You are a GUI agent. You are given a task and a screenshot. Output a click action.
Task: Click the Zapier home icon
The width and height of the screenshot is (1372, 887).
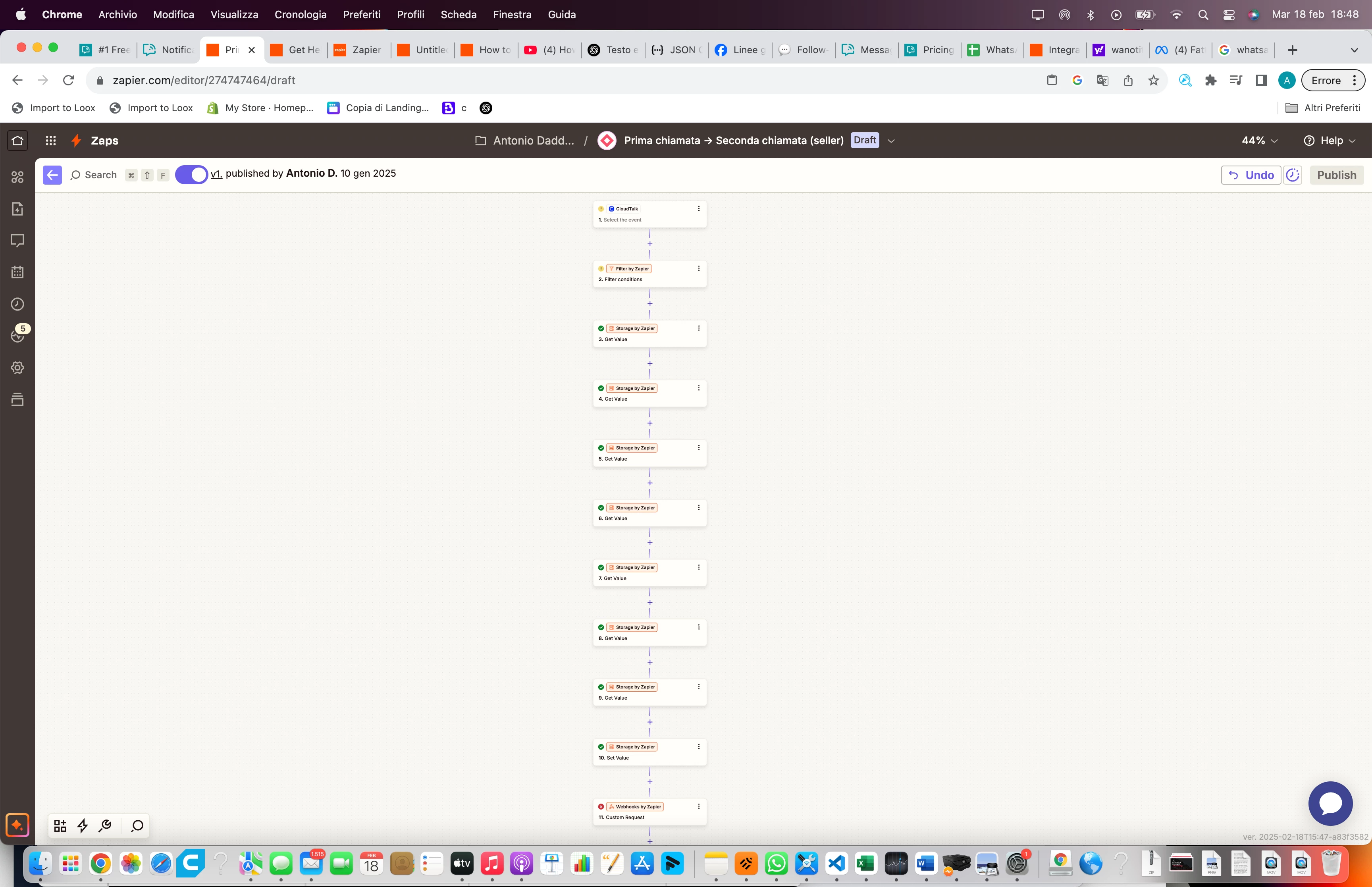[17, 141]
